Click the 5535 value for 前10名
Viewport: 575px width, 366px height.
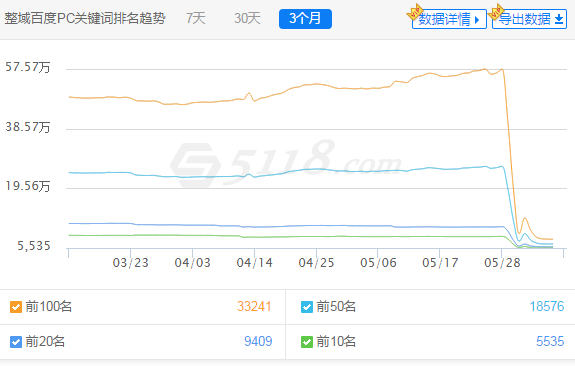[550, 341]
